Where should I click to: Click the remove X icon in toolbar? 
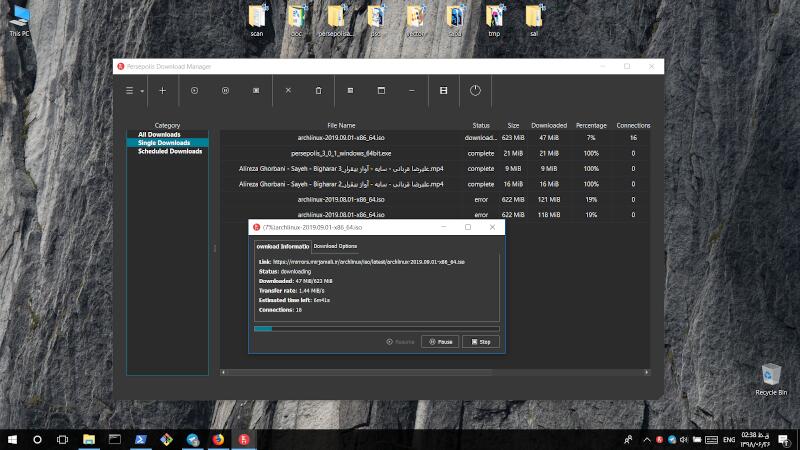pos(288,90)
